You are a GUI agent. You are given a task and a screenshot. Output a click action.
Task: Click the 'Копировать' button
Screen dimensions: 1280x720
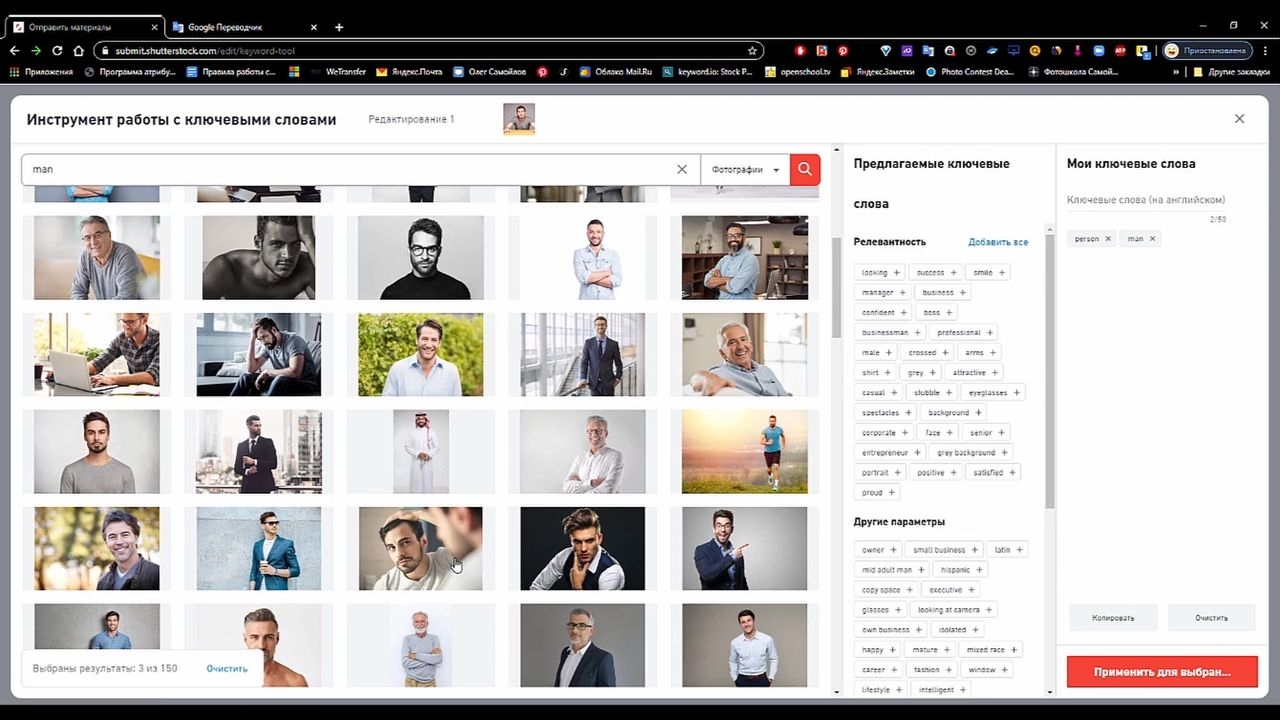[1113, 618]
